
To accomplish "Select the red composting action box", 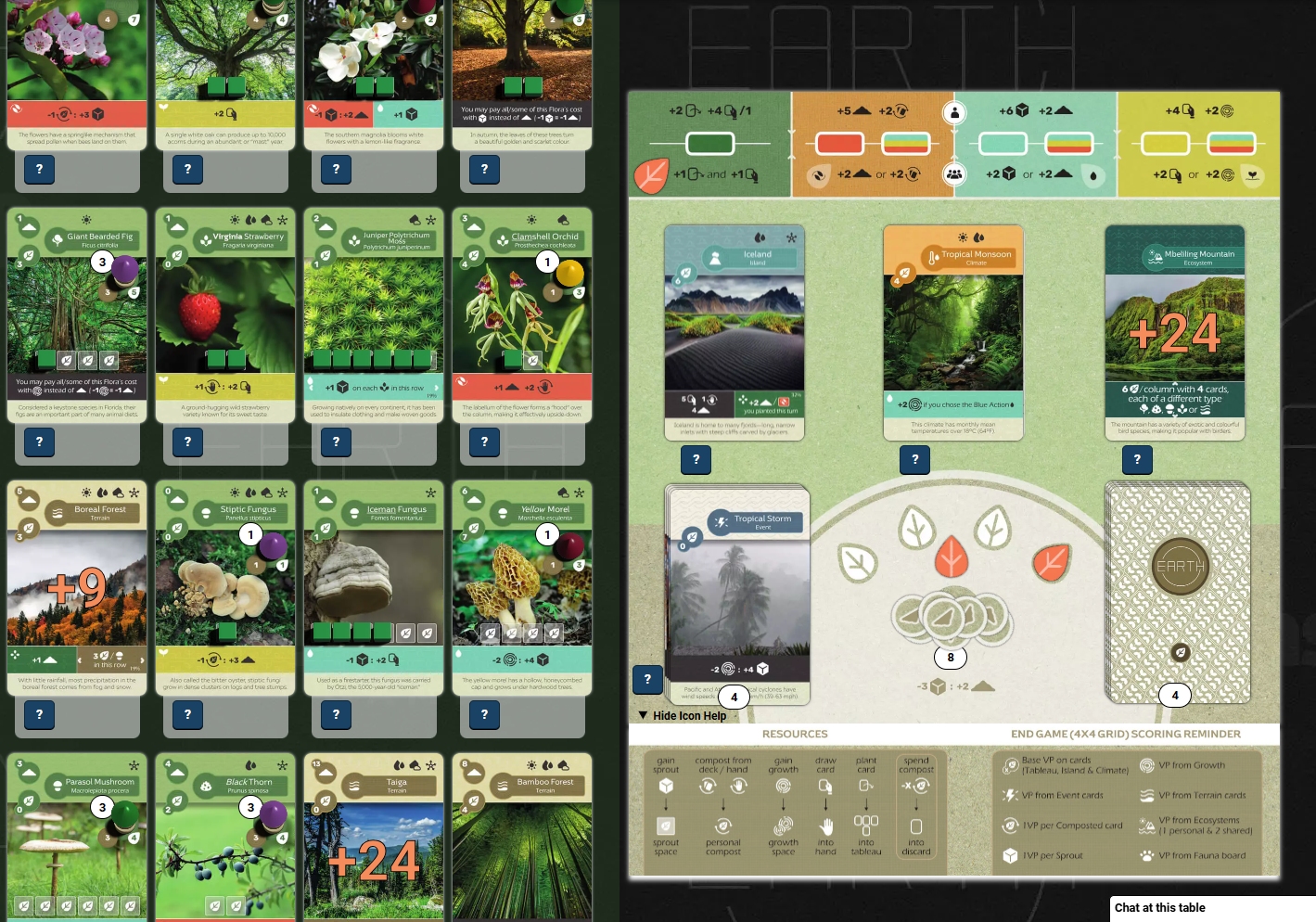I will (x=839, y=144).
